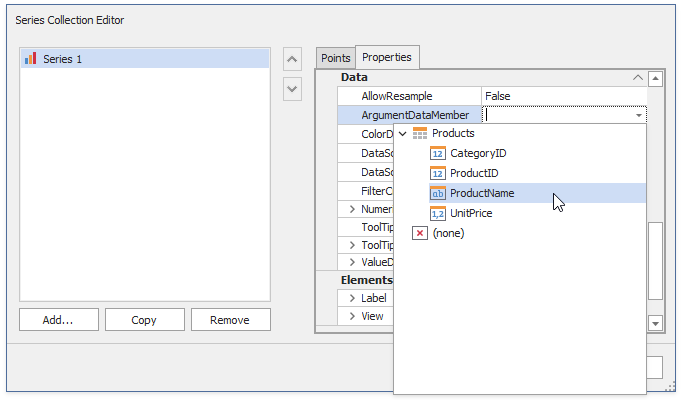Select the Properties tab
The image size is (682, 400).
(387, 57)
